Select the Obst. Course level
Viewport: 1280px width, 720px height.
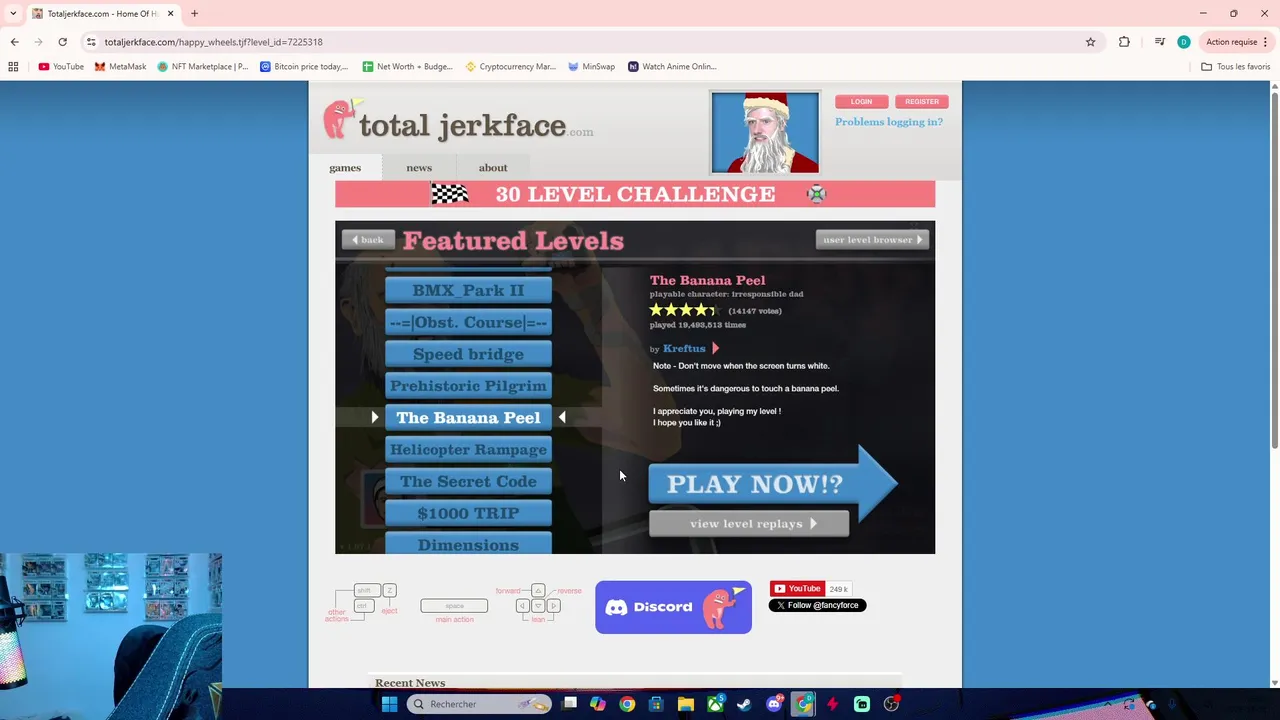pyautogui.click(x=468, y=322)
